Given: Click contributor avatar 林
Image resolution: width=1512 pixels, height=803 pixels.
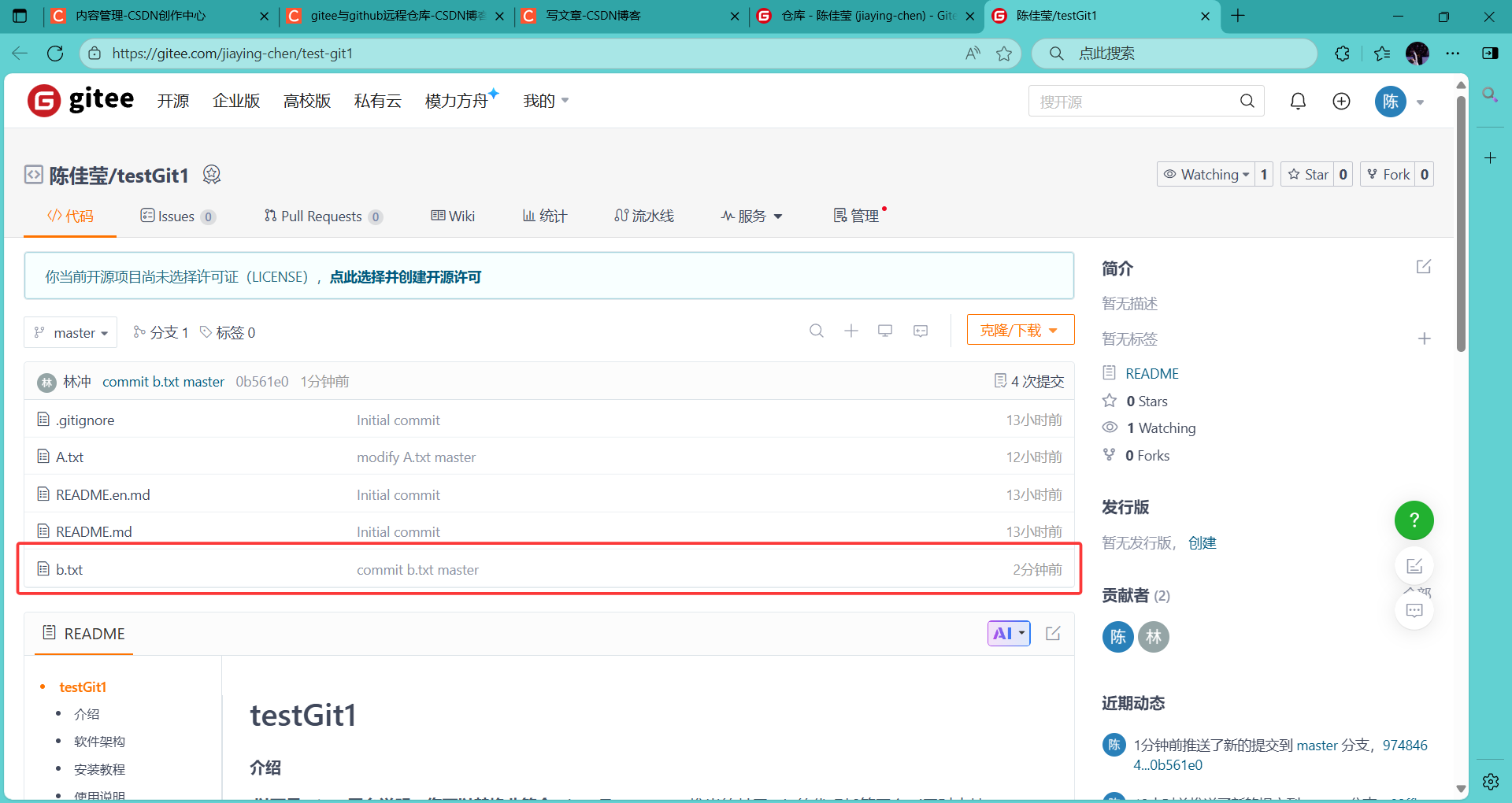Looking at the screenshot, I should [1154, 637].
